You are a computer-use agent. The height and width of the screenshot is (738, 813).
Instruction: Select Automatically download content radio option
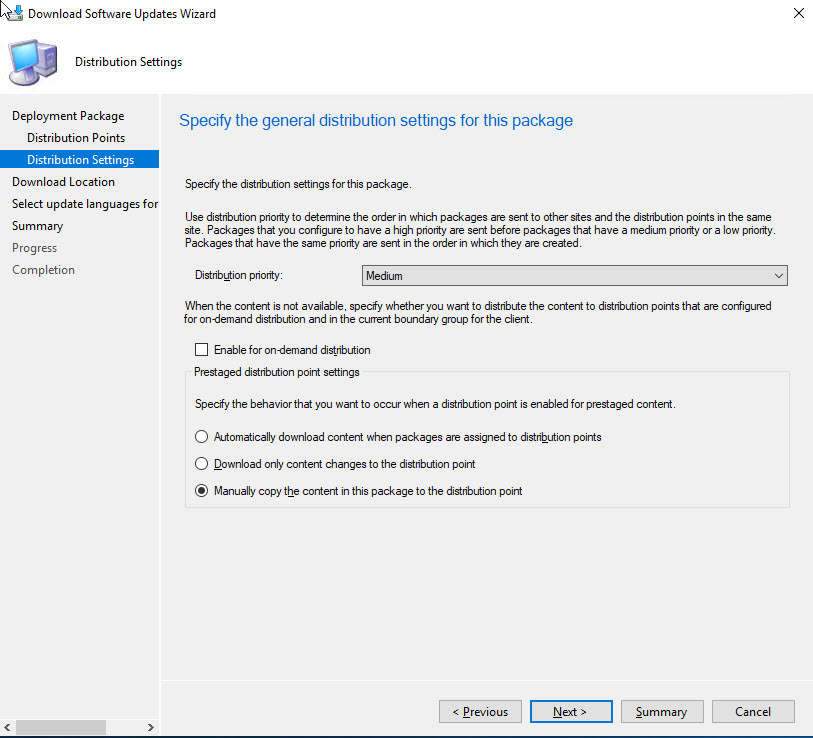tap(202, 437)
